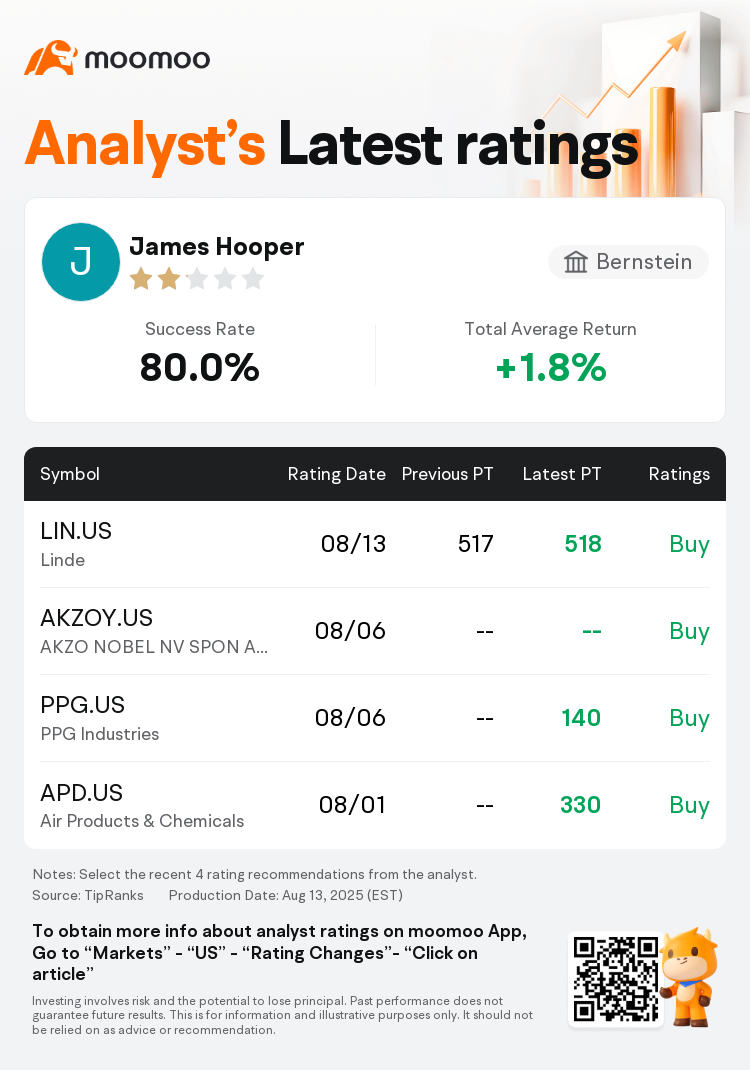Click the Bernstein firm badge

point(628,262)
